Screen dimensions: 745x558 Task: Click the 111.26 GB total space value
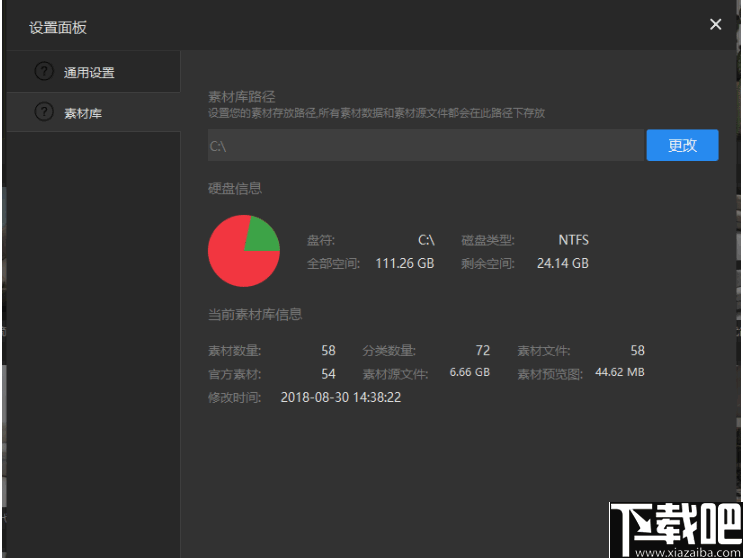[x=404, y=263]
